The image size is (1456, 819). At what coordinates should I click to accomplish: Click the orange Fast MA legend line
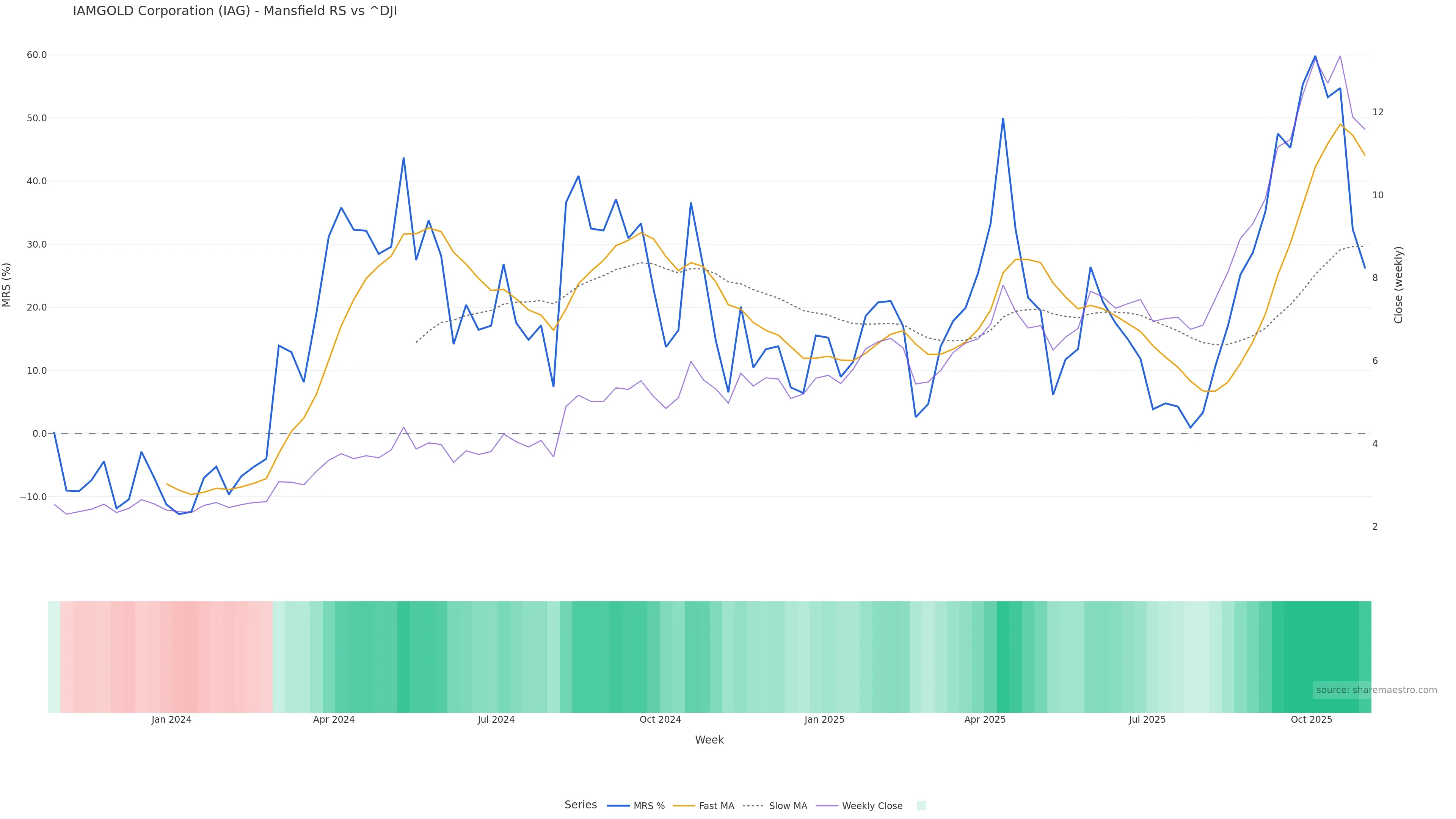tap(684, 806)
